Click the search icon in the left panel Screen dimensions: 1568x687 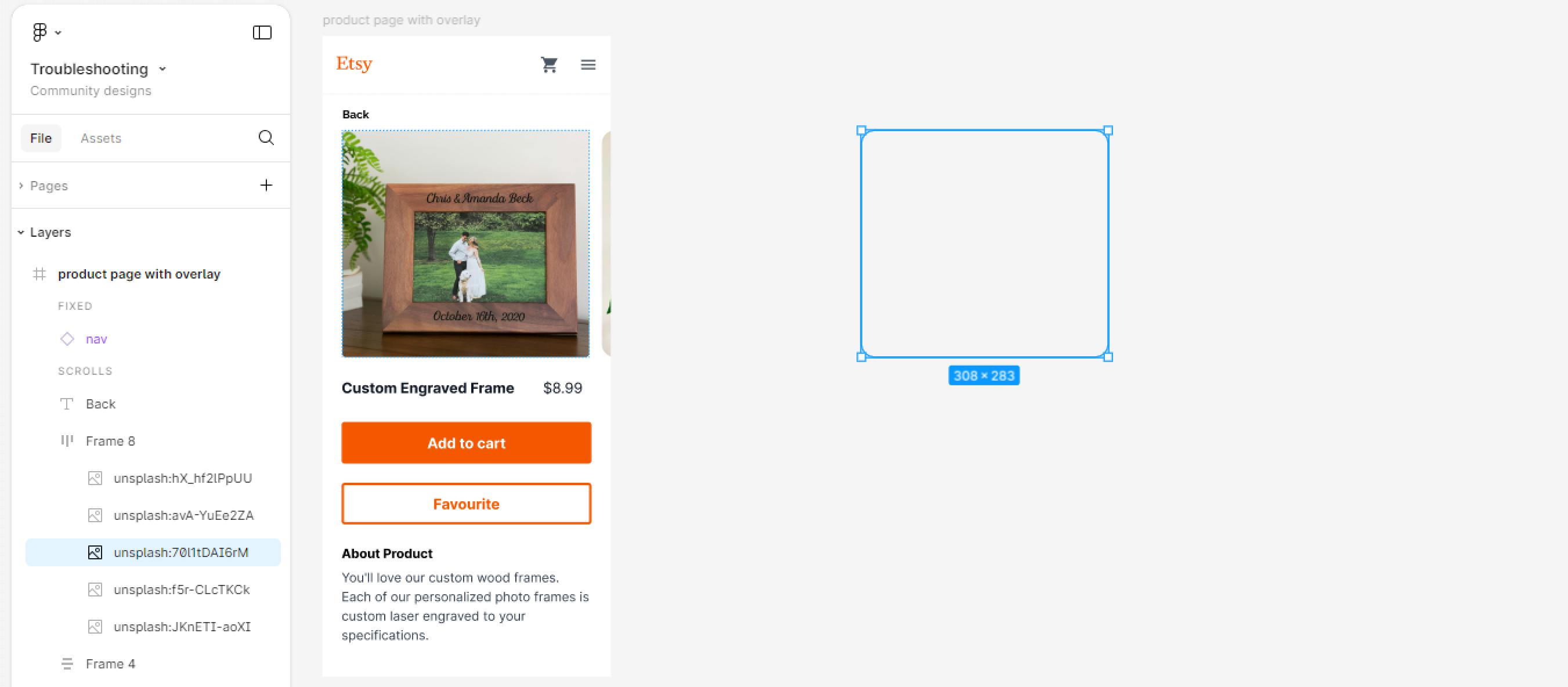point(266,138)
